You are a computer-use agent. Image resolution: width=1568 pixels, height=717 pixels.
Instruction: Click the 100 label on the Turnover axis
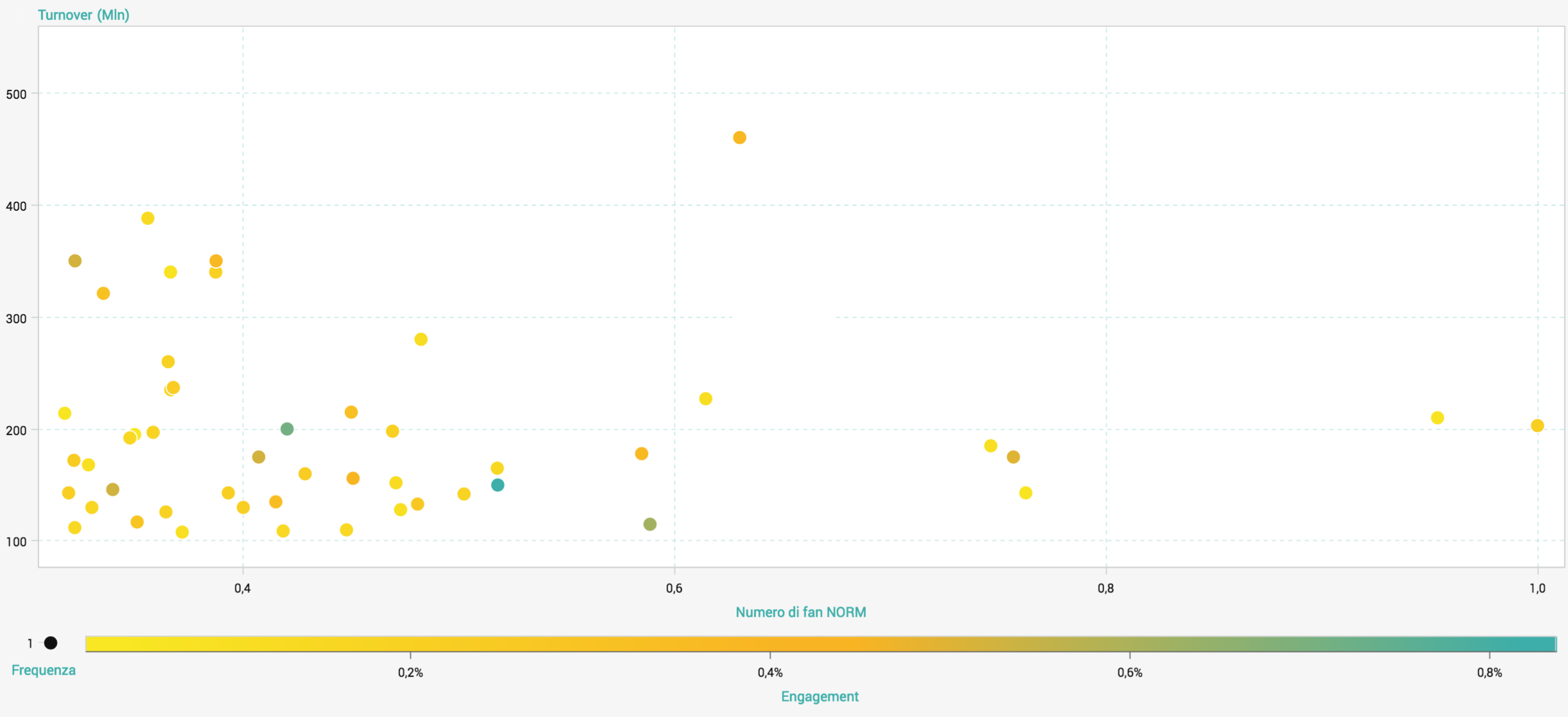[x=16, y=542]
